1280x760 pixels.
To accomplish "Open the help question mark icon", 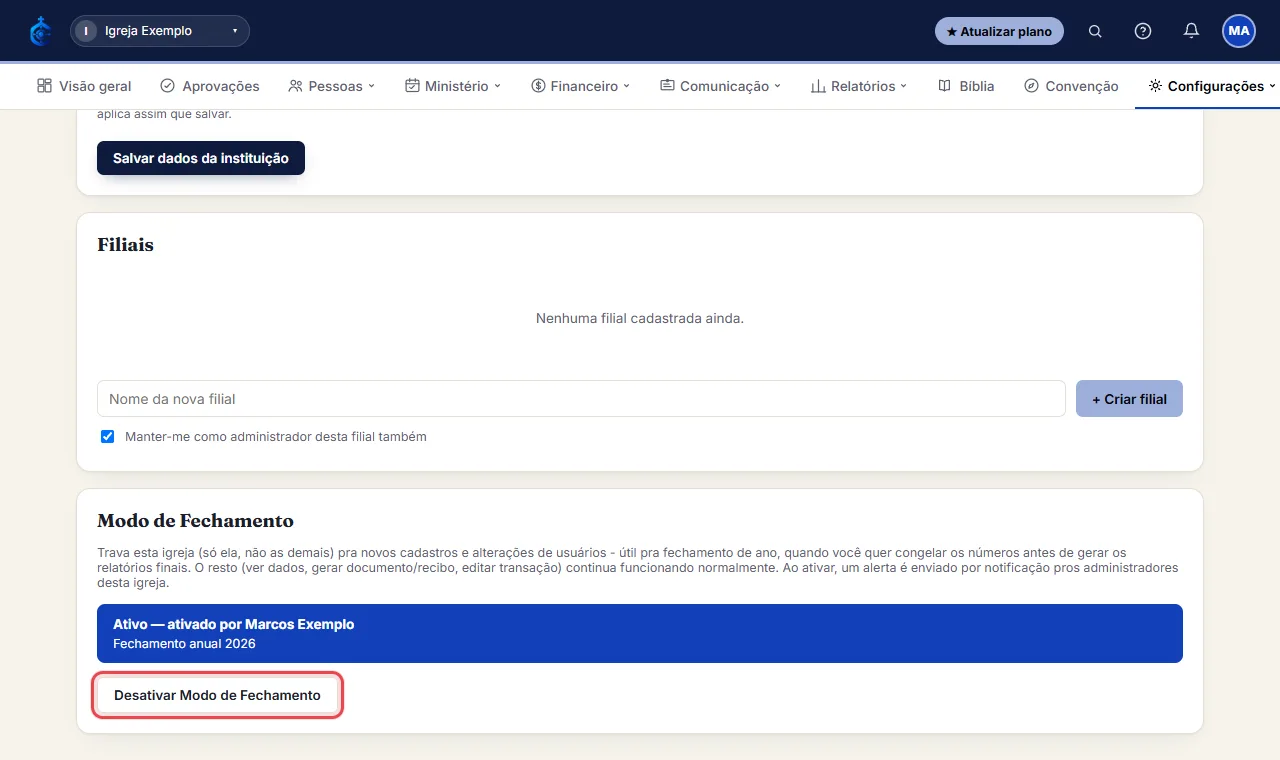I will [x=1143, y=31].
